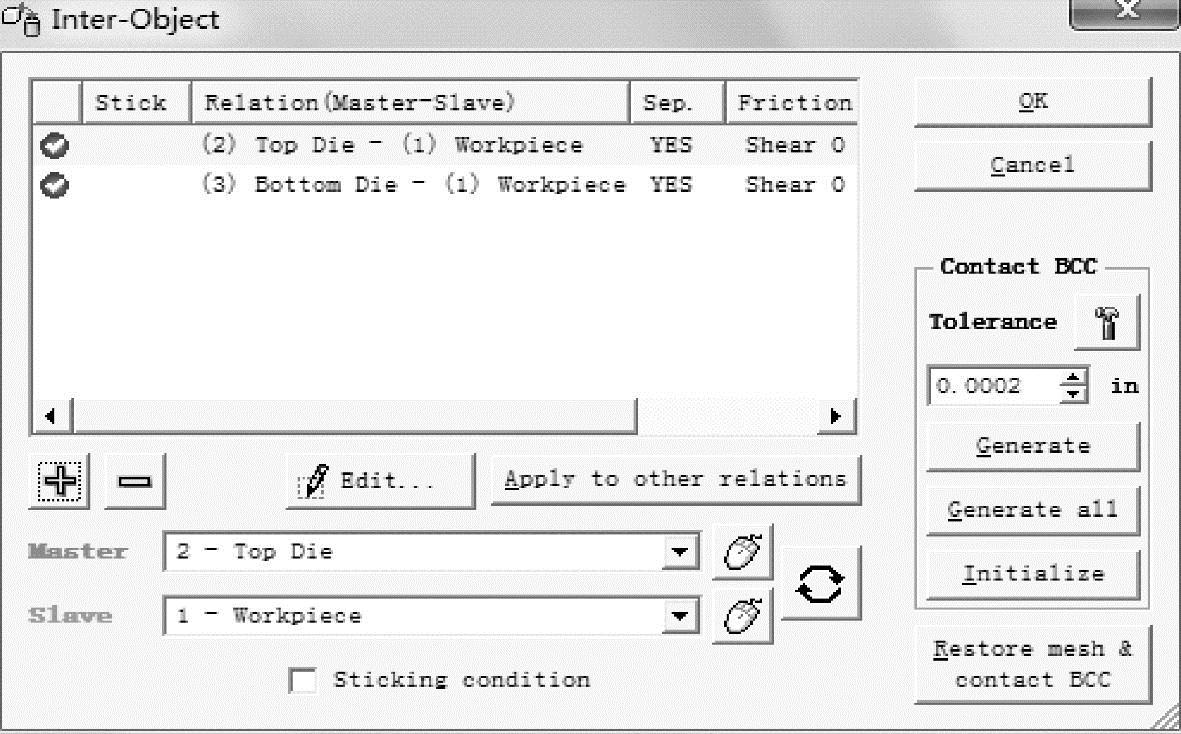Click the mouse pick icon beside Master
Viewport: 1181px width, 734px height.
click(x=742, y=552)
